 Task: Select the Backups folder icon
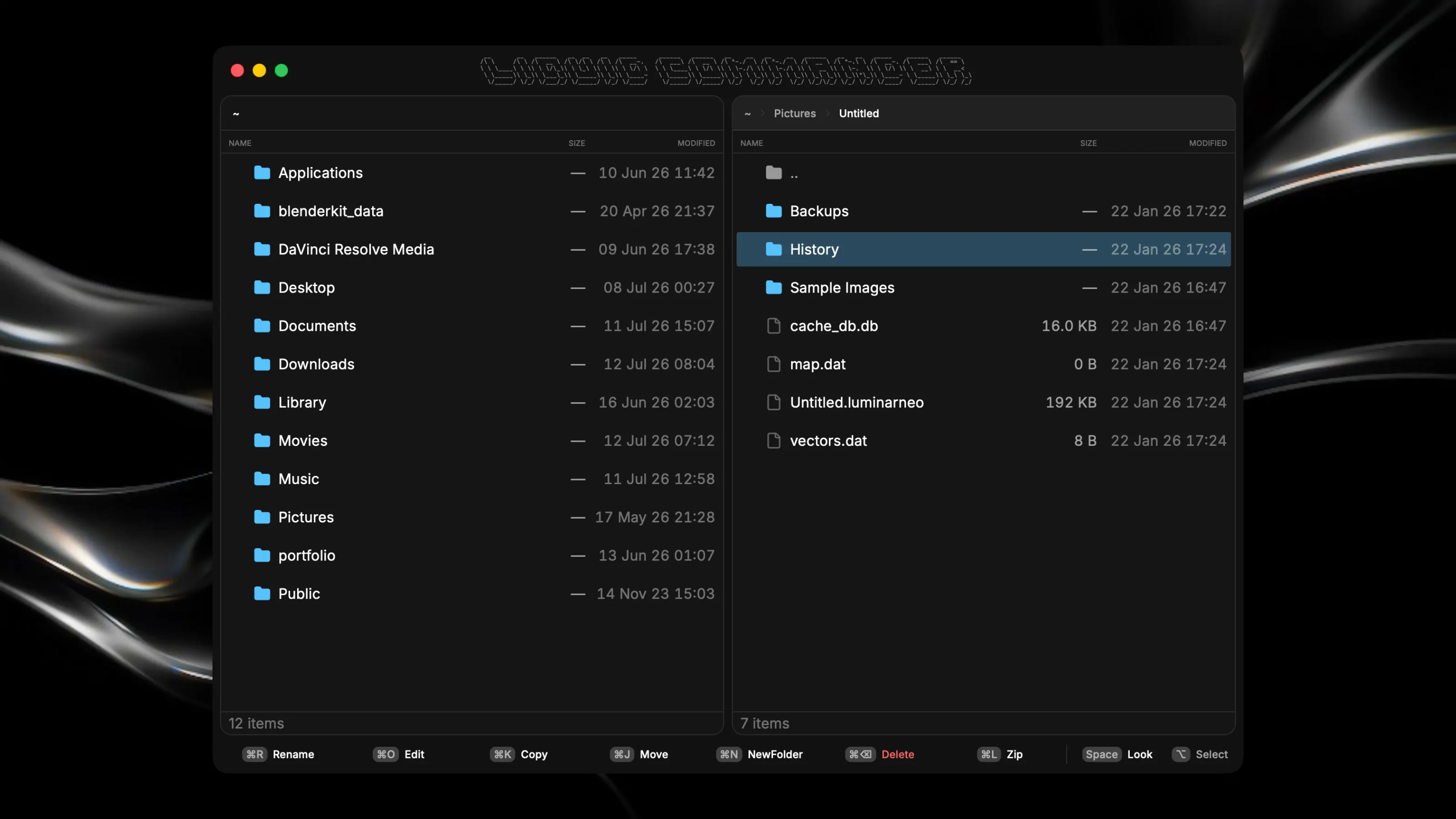[x=774, y=211]
